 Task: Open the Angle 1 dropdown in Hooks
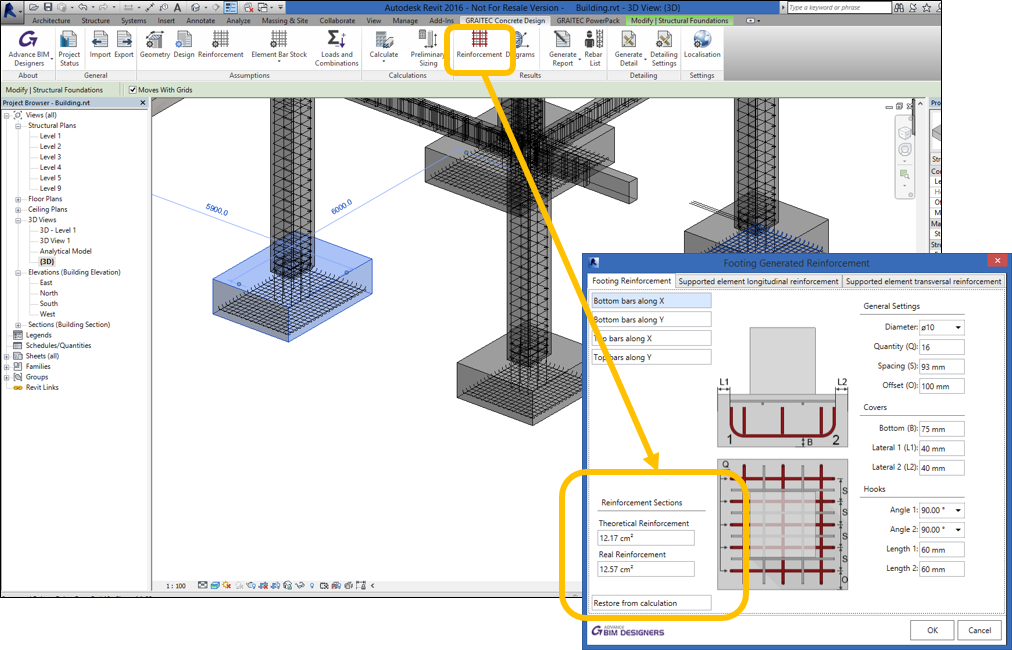(x=938, y=510)
